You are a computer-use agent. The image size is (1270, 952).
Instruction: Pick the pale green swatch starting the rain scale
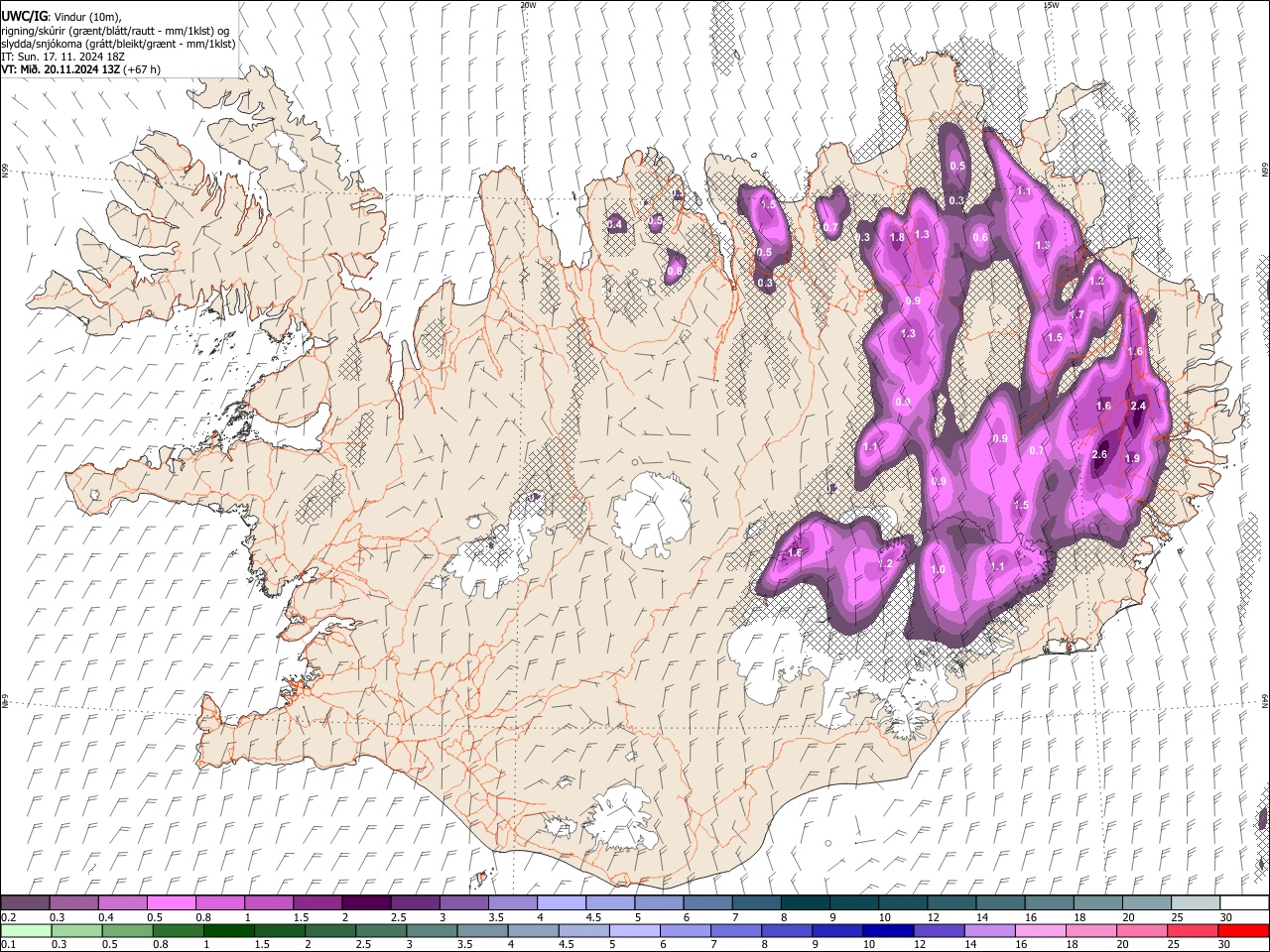26,930
